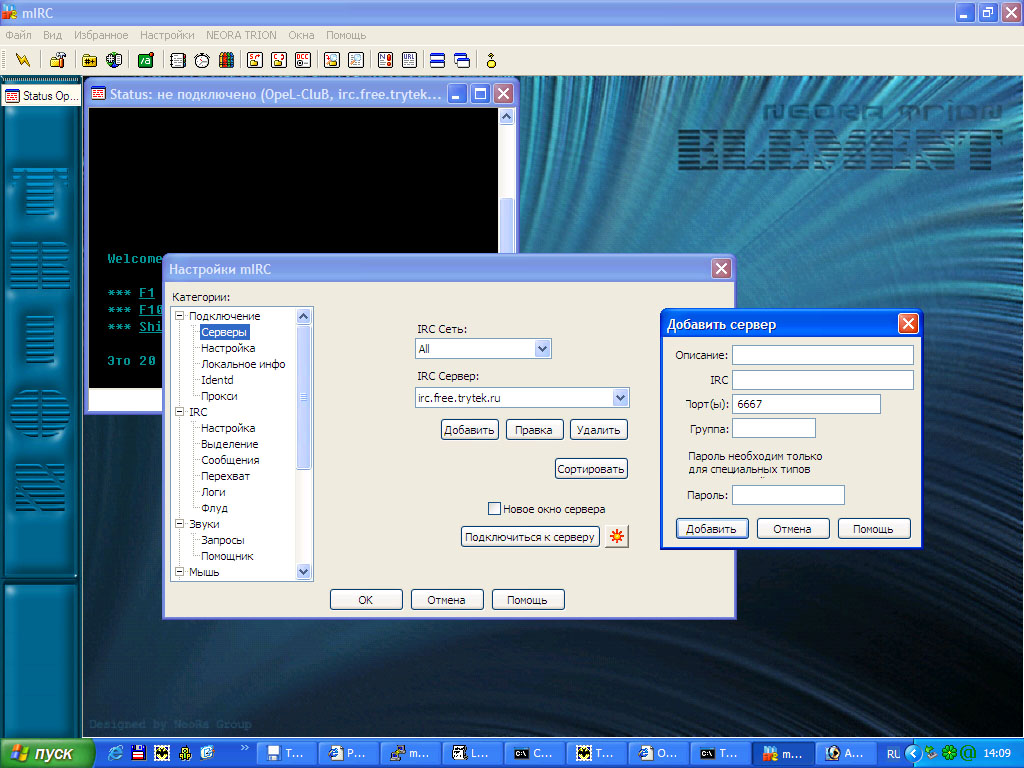The height and width of the screenshot is (768, 1024).
Task: Open the address book toolbar icon
Action: (178, 61)
